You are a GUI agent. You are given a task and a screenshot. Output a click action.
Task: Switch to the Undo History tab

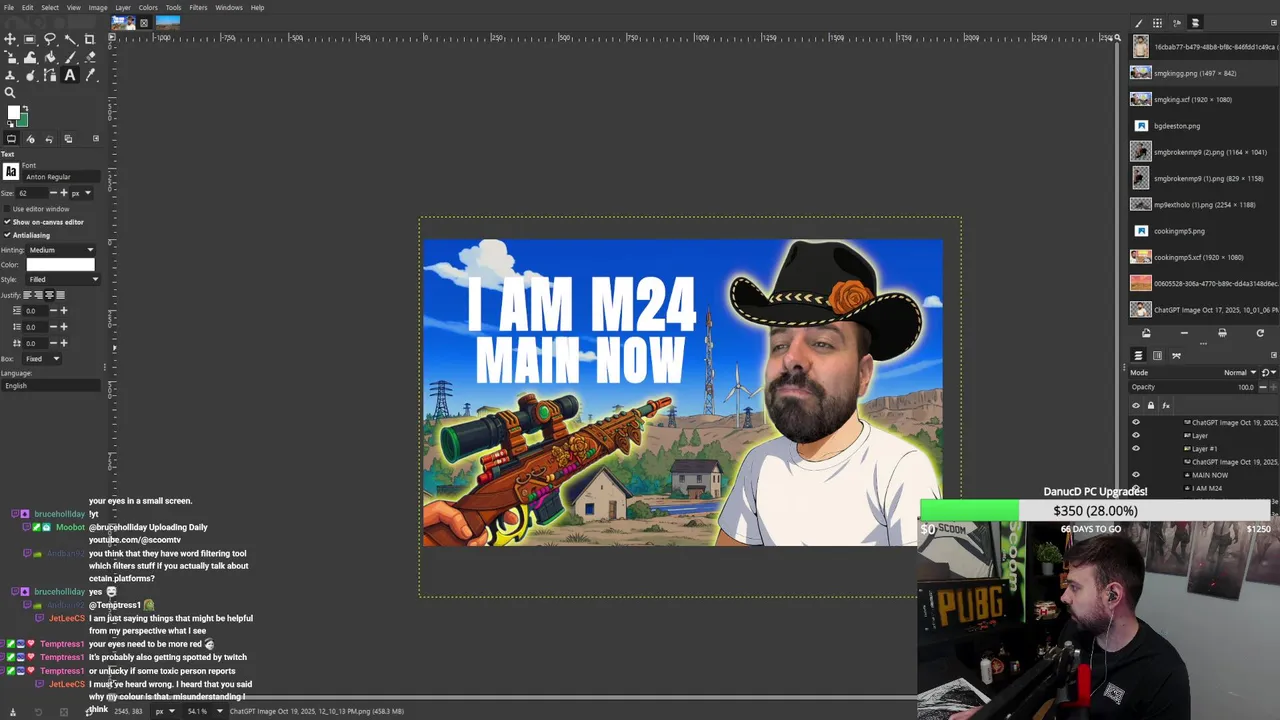[49, 139]
